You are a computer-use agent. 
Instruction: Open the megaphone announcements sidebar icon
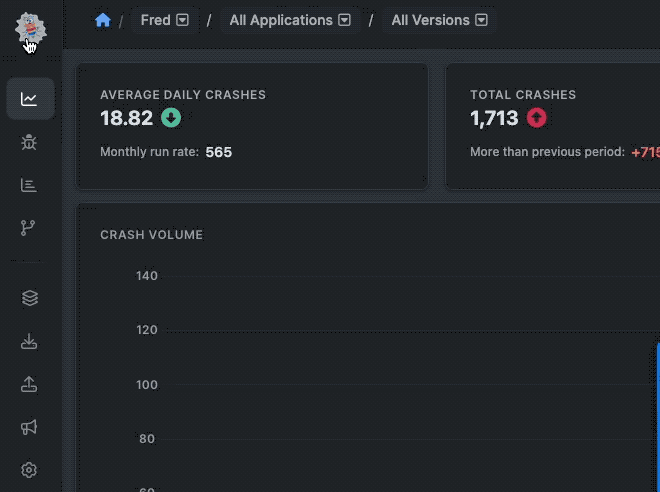(29, 428)
